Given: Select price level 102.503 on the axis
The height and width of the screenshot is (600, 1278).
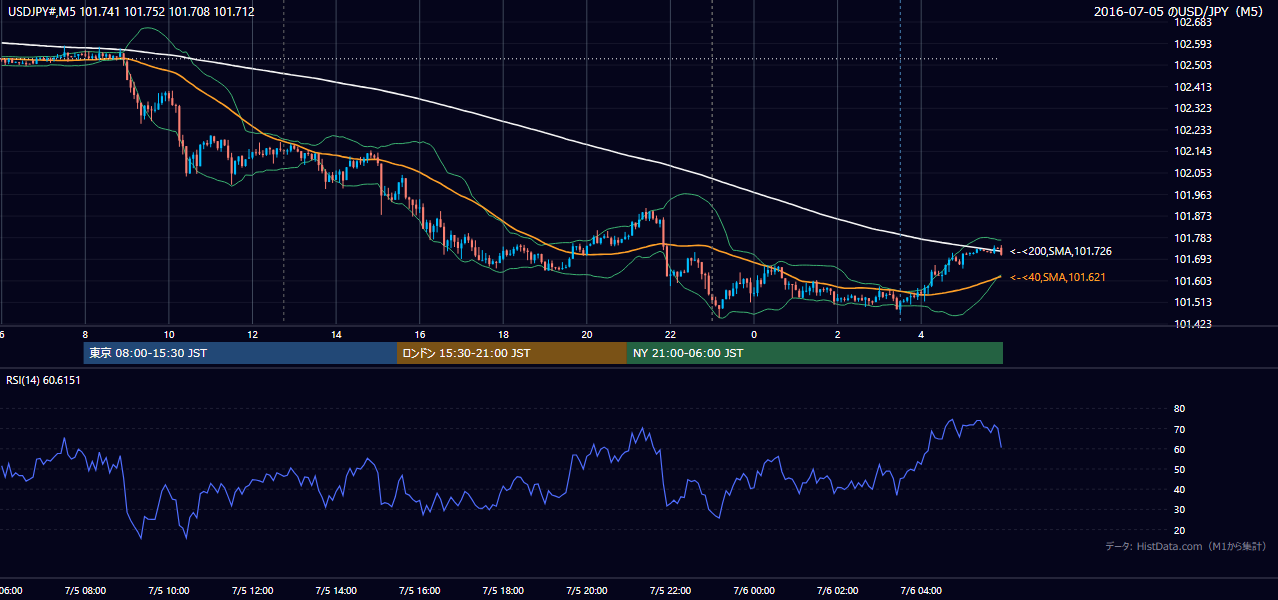Looking at the screenshot, I should click(x=1192, y=65).
